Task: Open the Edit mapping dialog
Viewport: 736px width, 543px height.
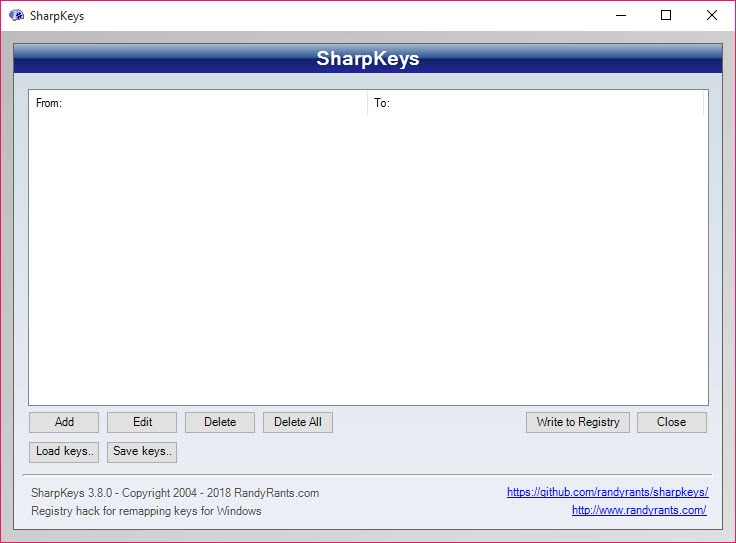Action: tap(142, 422)
